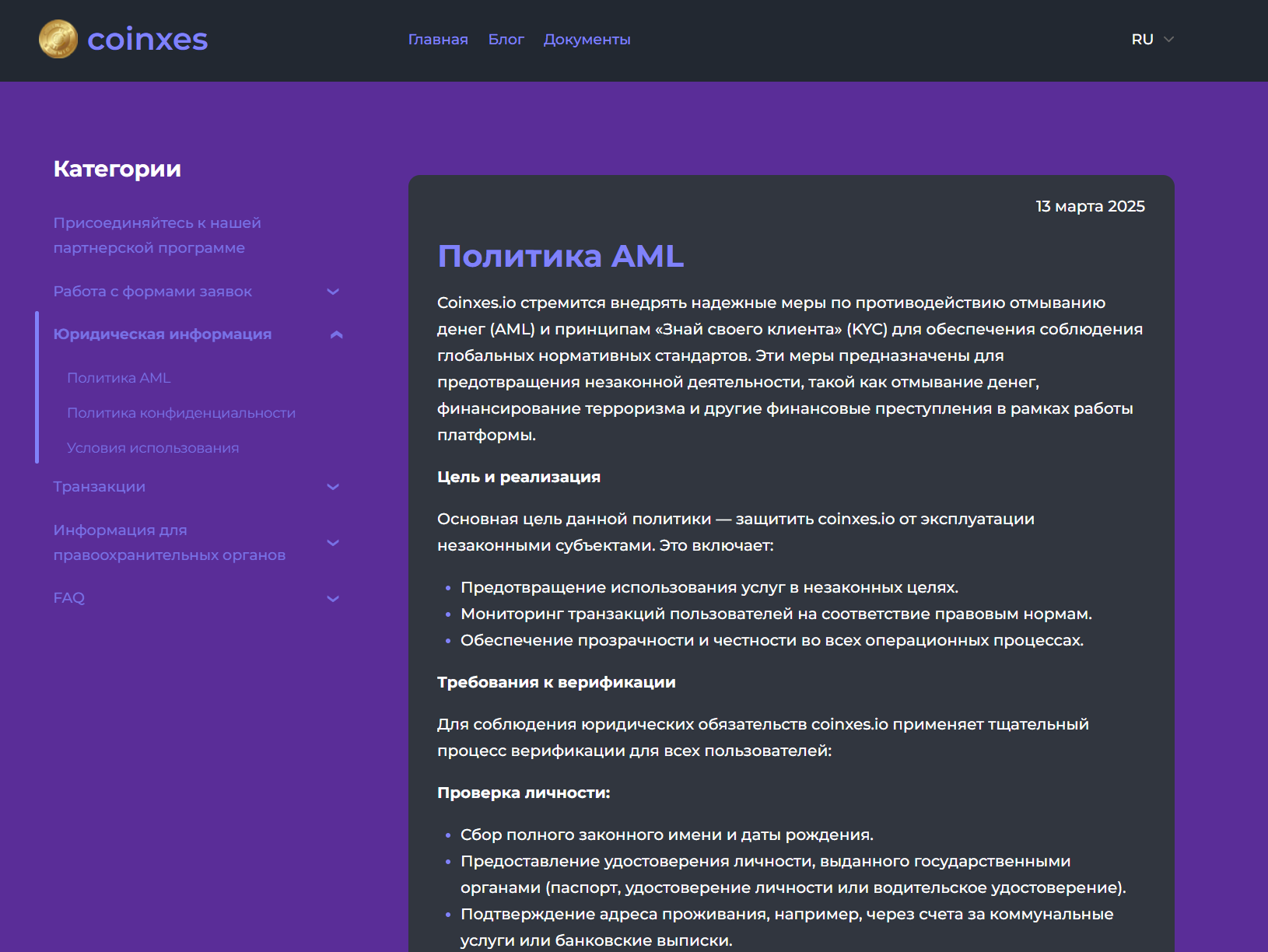Click the Политика AML article title
1268x952 pixels.
pos(561,256)
